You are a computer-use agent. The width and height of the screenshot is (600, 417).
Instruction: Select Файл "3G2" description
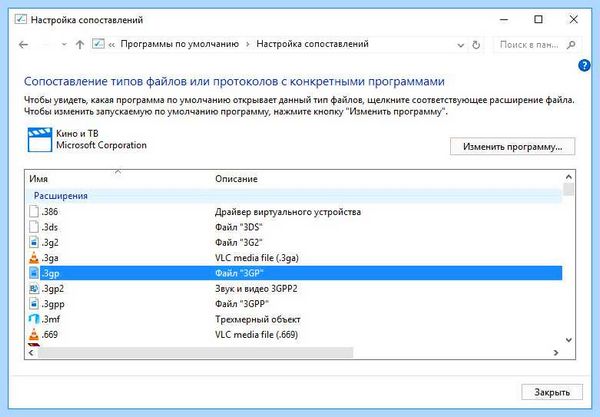coord(239,242)
